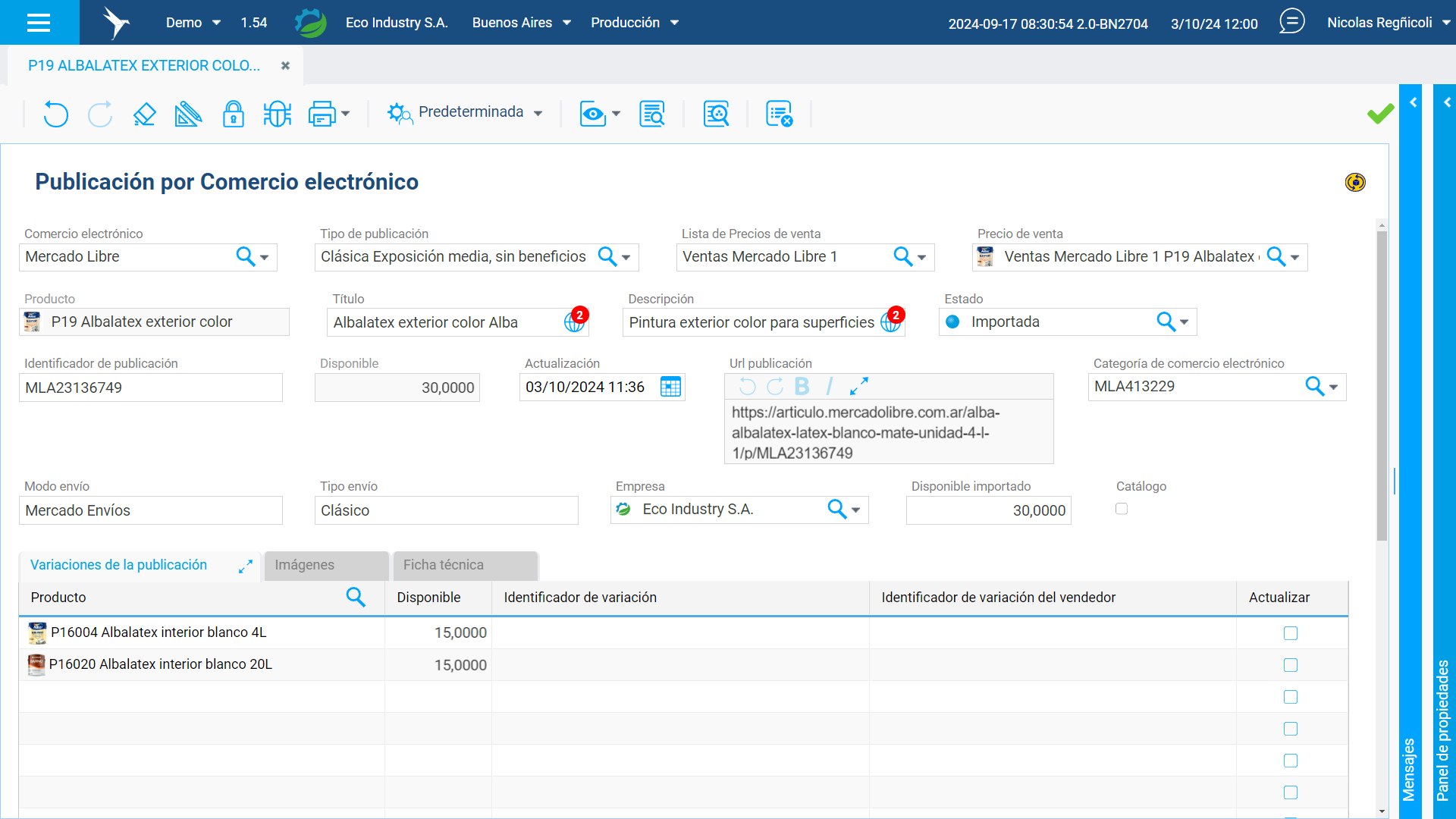Switch to the Imágenes tab
The height and width of the screenshot is (819, 1456).
[326, 565]
